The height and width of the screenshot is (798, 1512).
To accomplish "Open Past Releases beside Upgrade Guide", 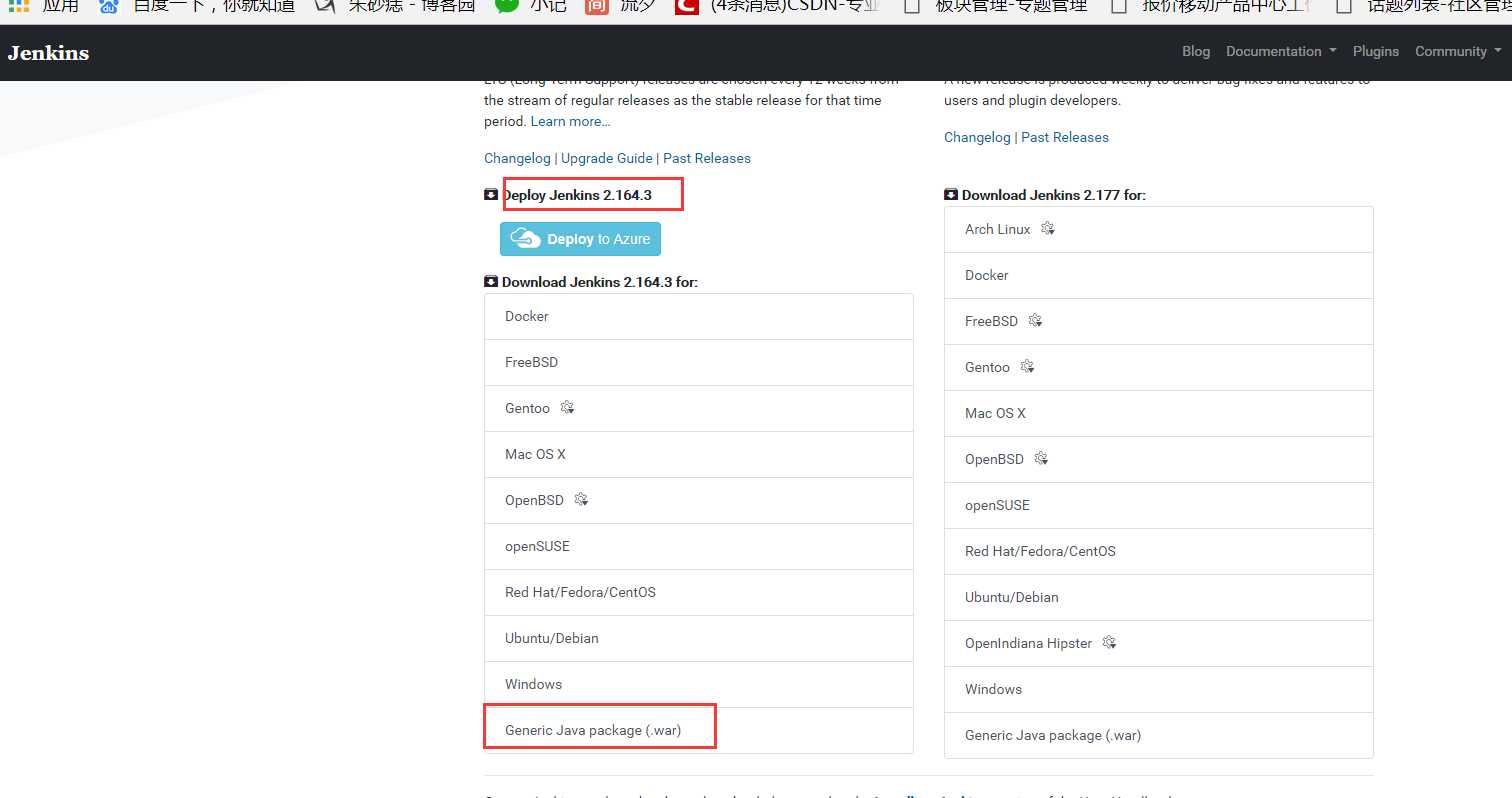I will pyautogui.click(x=707, y=158).
